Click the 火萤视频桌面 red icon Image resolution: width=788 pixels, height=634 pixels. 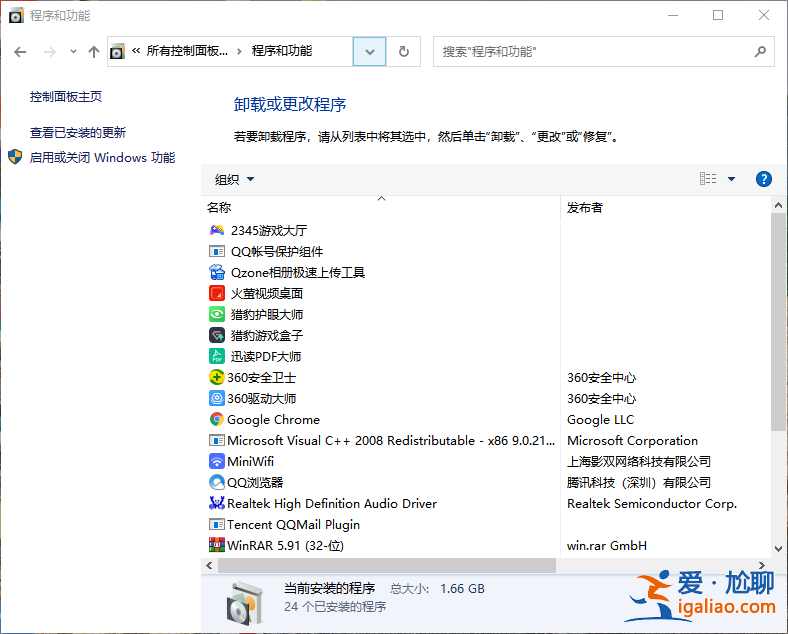pyautogui.click(x=217, y=293)
